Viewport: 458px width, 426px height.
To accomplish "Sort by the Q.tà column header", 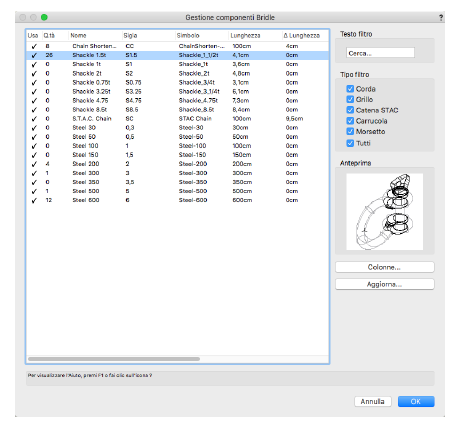I will 49,35.
